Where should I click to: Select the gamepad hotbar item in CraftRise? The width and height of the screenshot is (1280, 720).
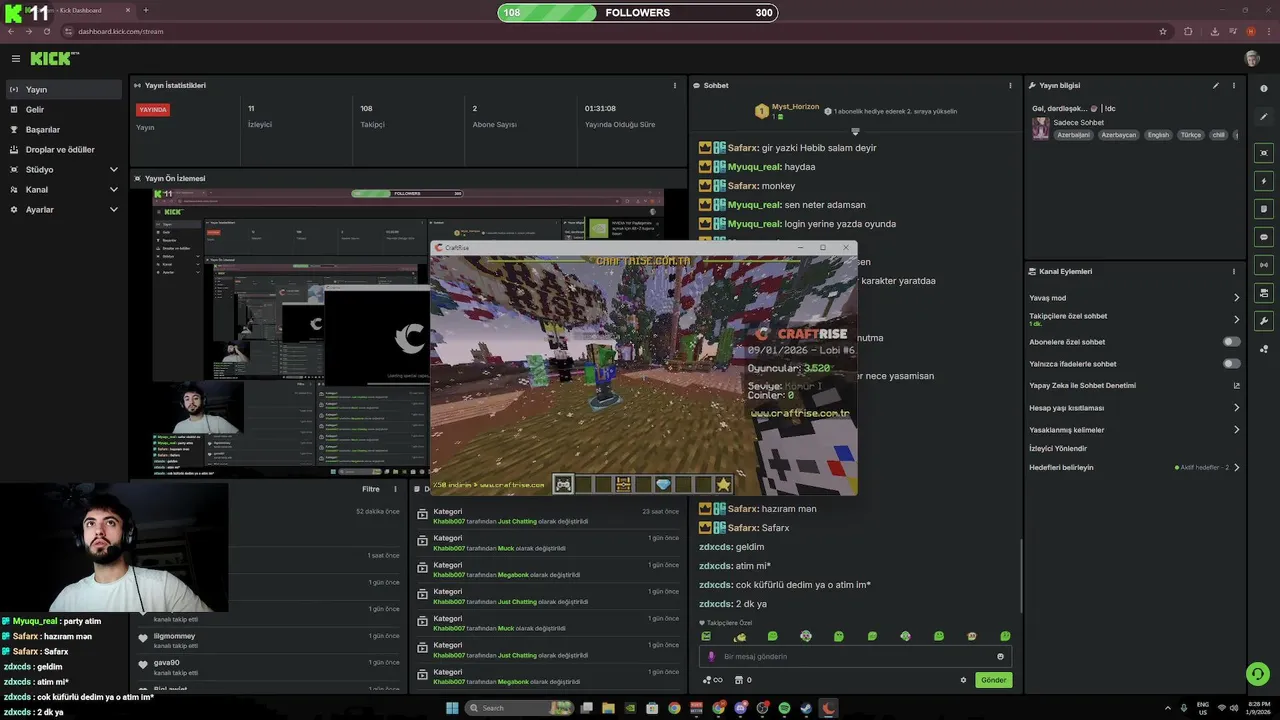(563, 484)
